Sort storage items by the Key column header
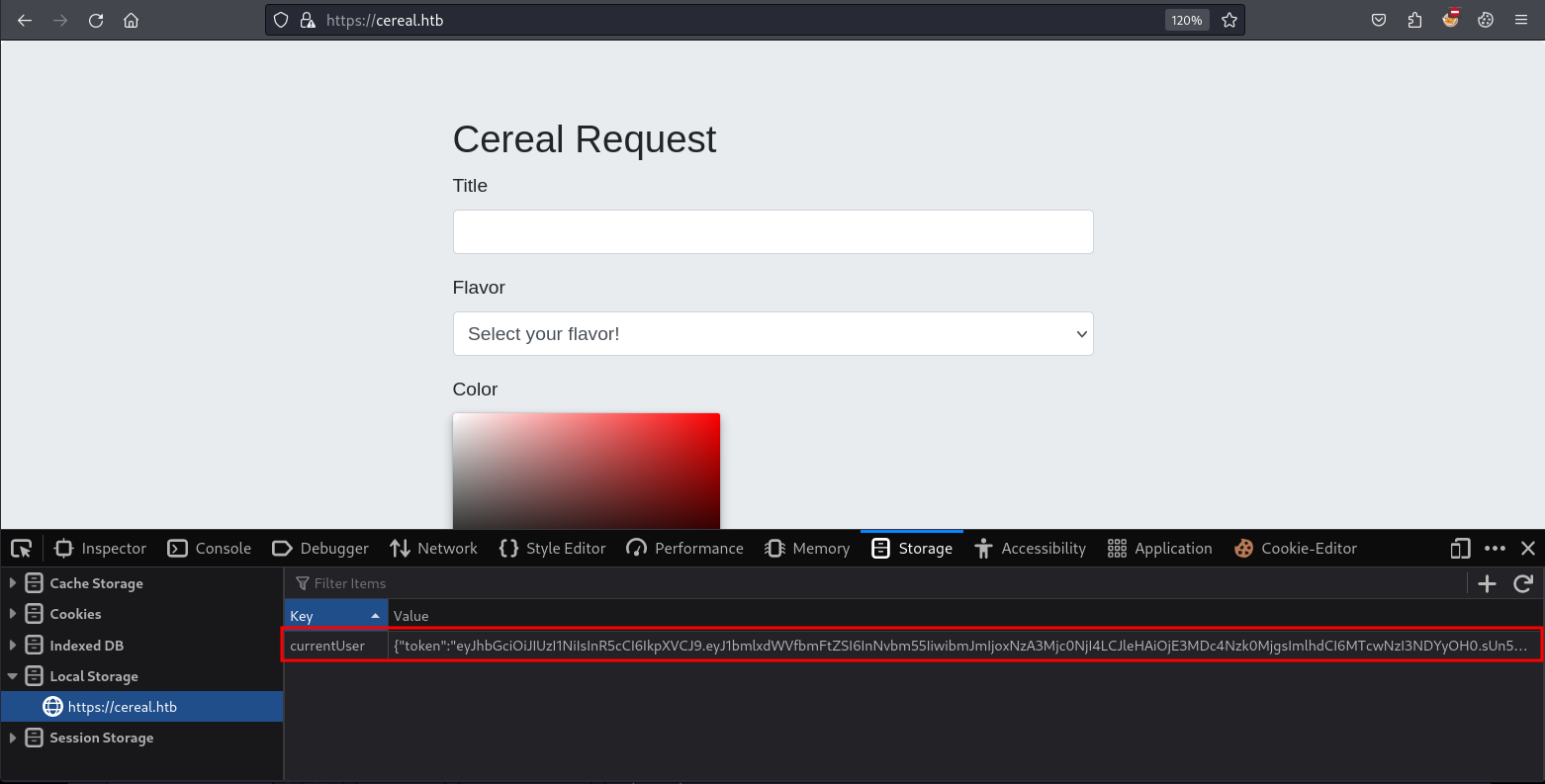1545x784 pixels. tap(334, 616)
